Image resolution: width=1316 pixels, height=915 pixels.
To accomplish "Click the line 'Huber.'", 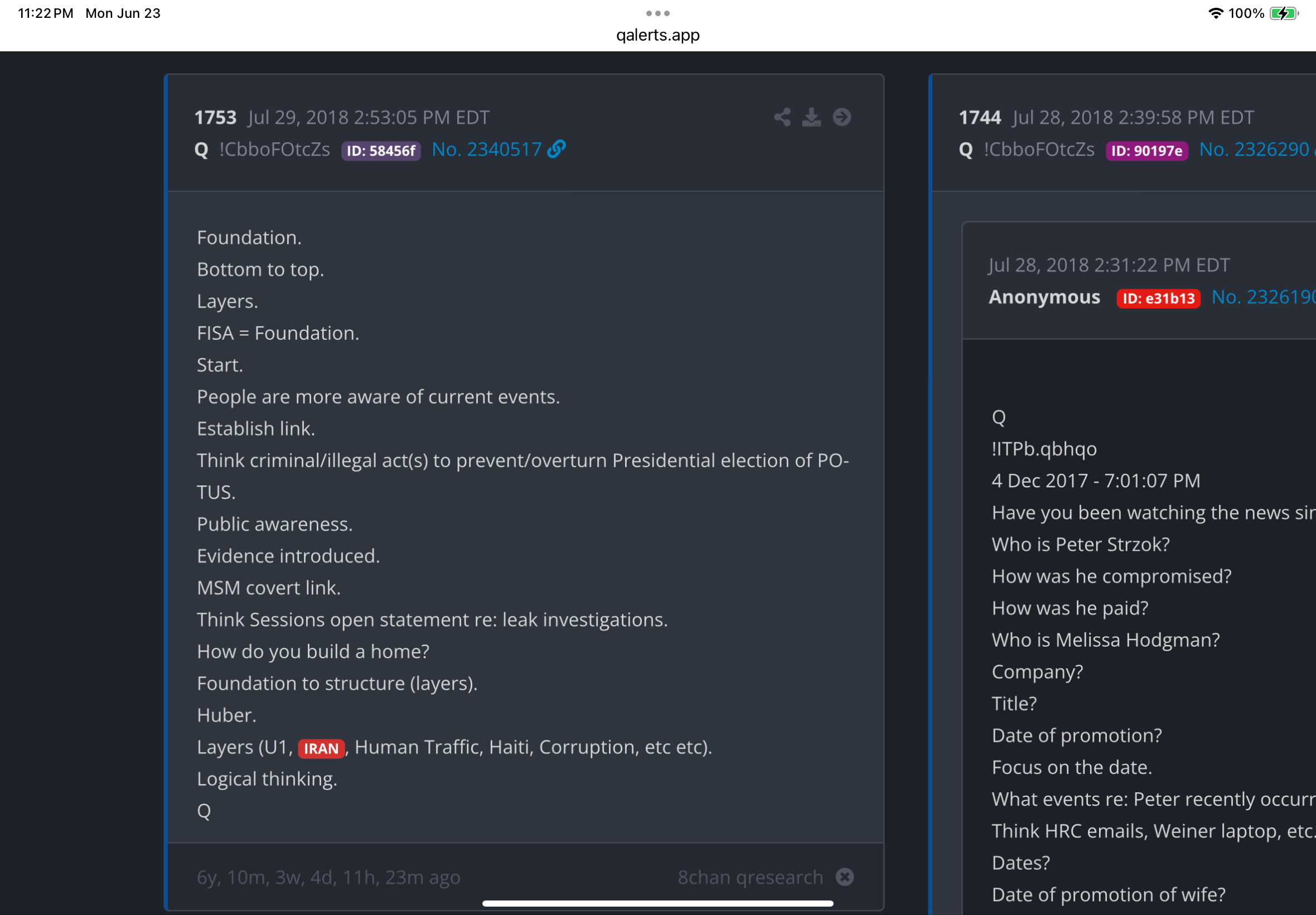I will [226, 715].
